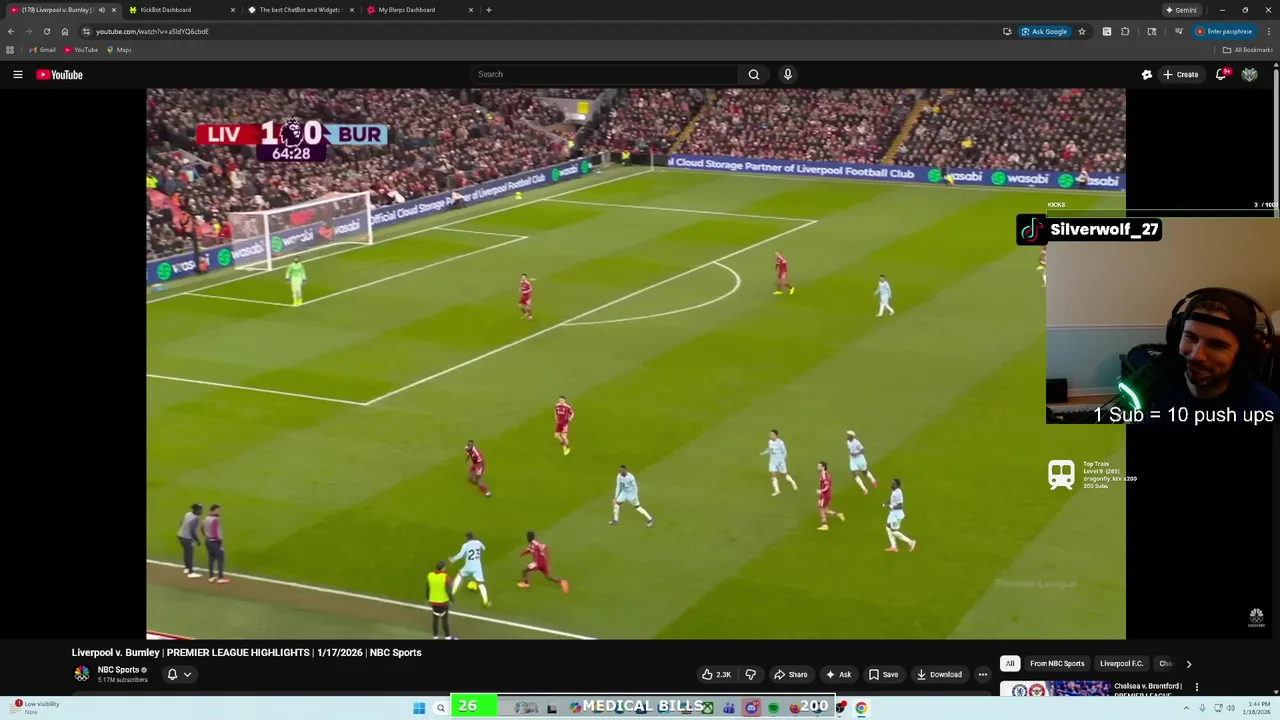Image resolution: width=1280 pixels, height=720 pixels.
Task: Go back in browser history
Action: point(11,31)
